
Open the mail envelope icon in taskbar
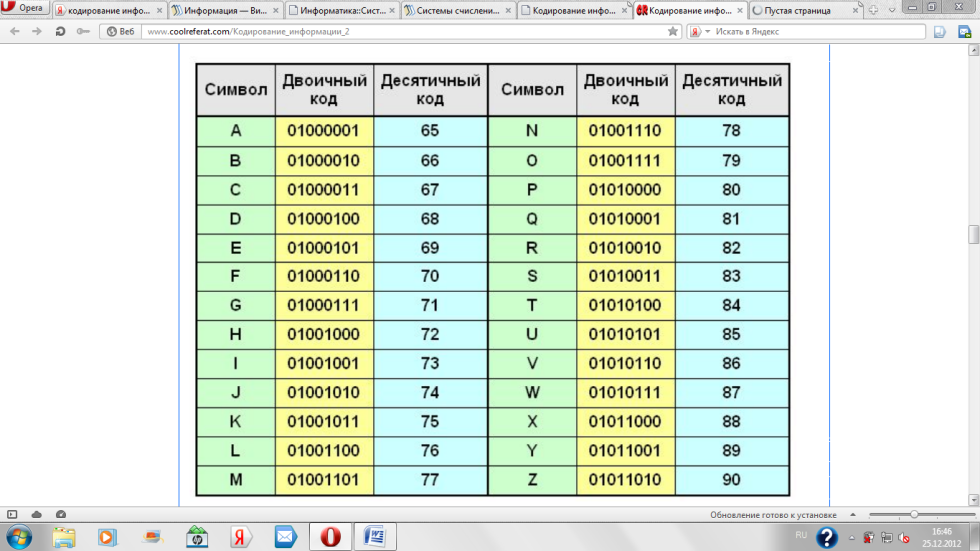click(x=285, y=537)
